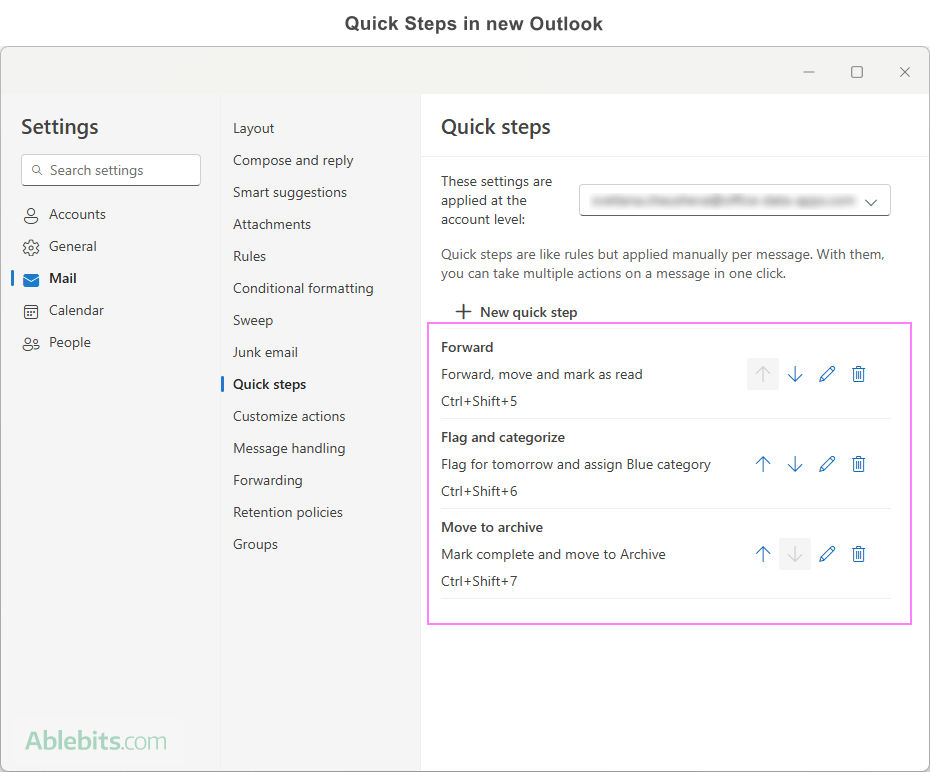Move Flag and categorize step down
930x772 pixels.
pos(795,464)
